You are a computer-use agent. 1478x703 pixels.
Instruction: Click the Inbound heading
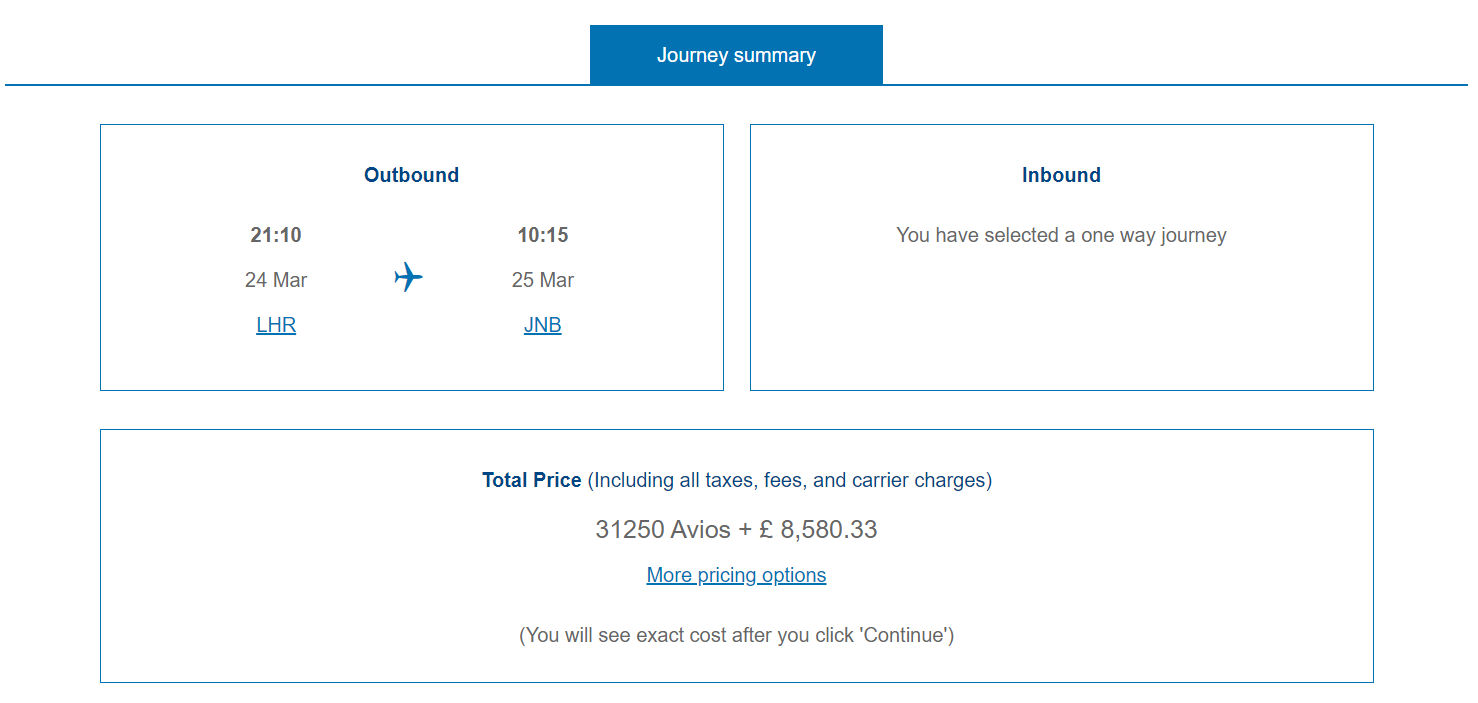click(1061, 175)
